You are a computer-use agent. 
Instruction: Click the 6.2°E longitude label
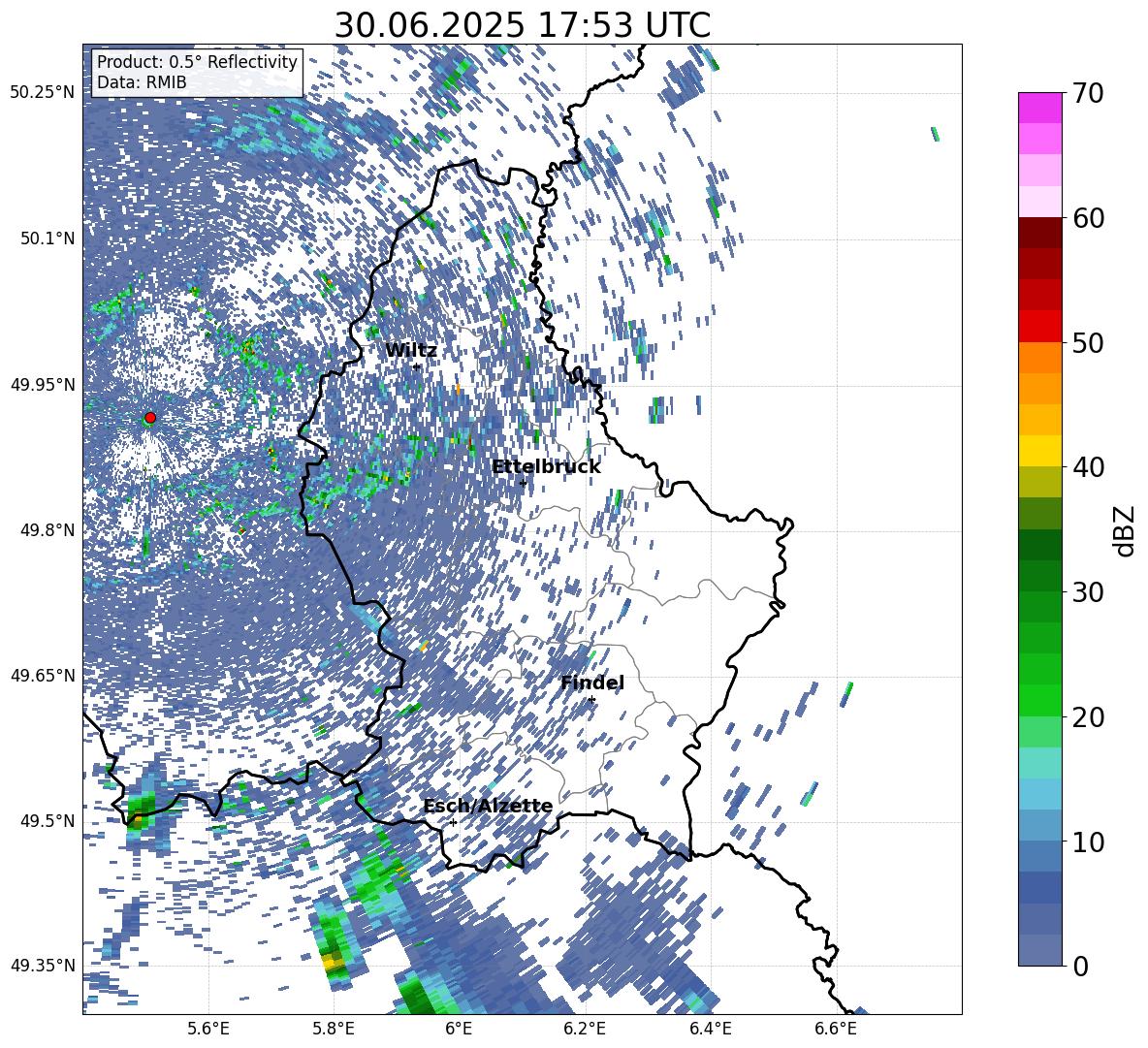pos(585,1030)
